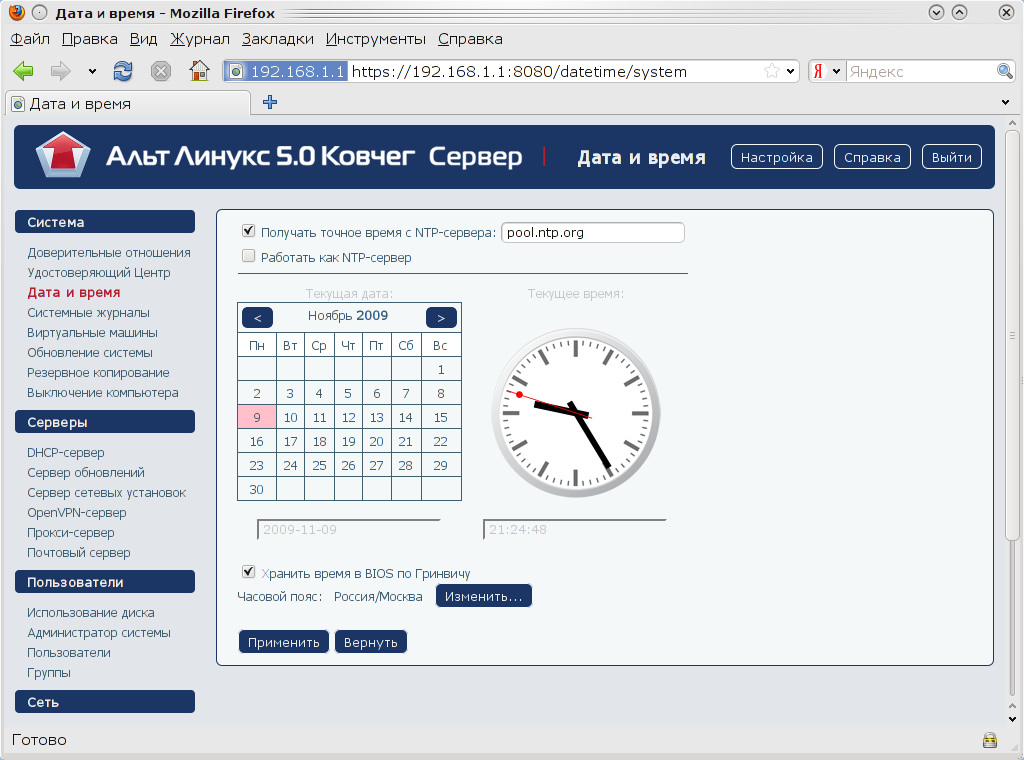Select the Дата и время browser tab
The height and width of the screenshot is (760, 1024).
128,104
